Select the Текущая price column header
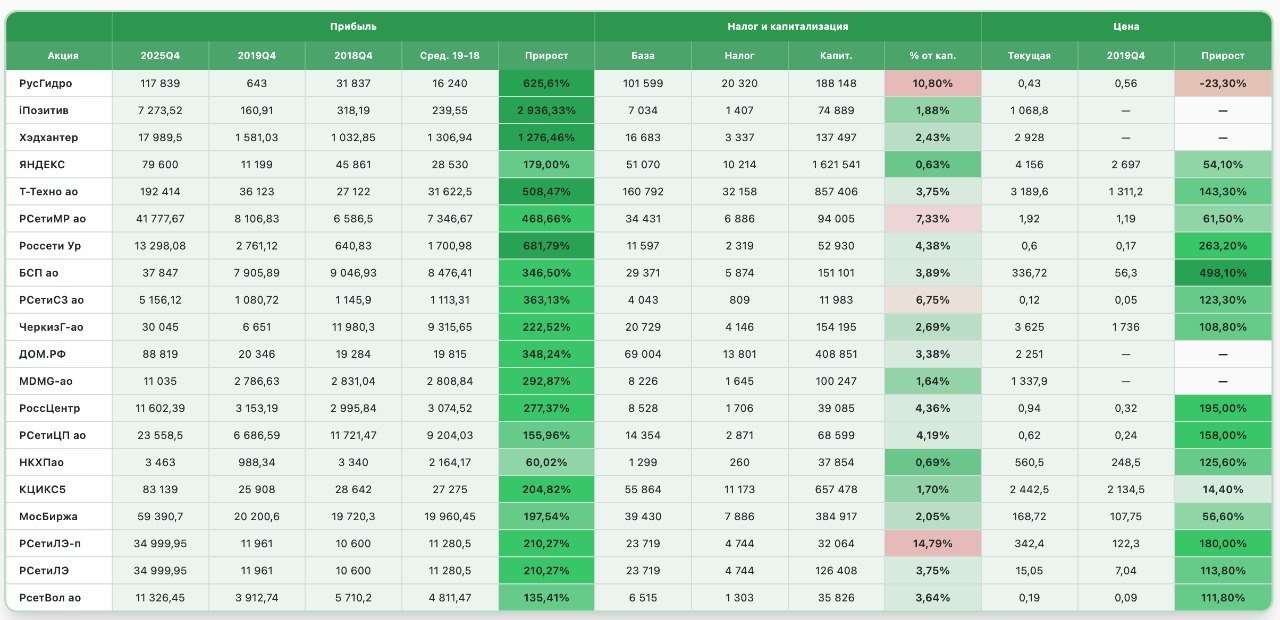The height and width of the screenshot is (620, 1280). [1029, 56]
